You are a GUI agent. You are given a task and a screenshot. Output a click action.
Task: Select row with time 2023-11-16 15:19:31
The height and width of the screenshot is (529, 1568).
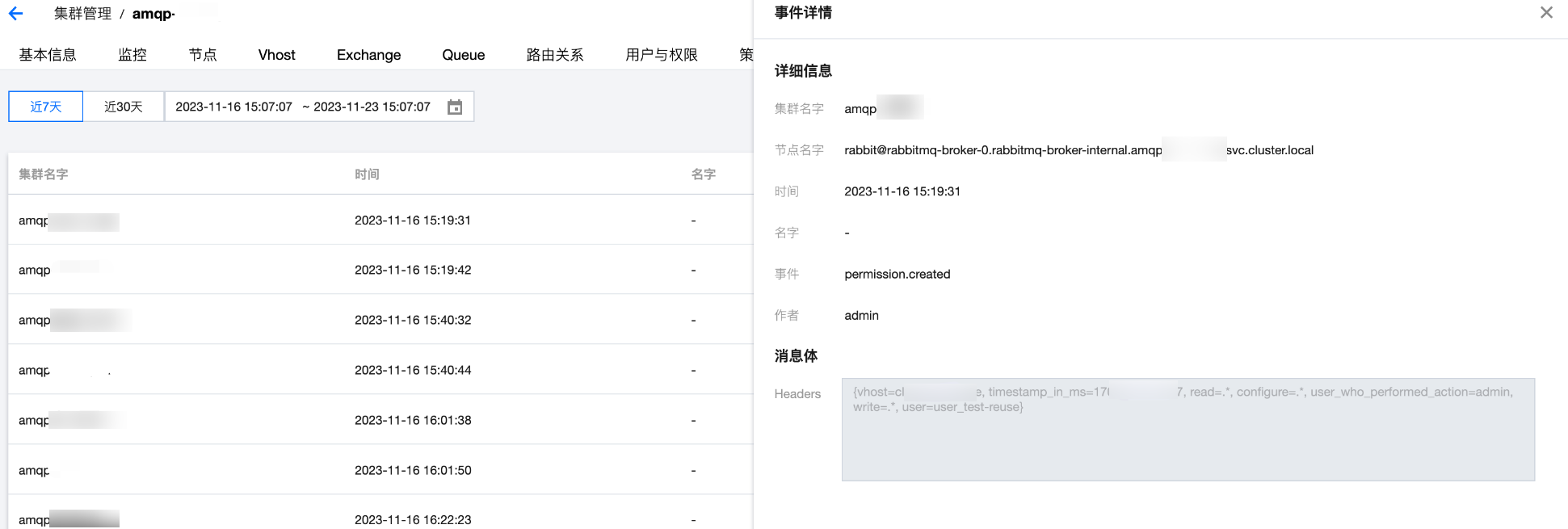[x=380, y=220]
